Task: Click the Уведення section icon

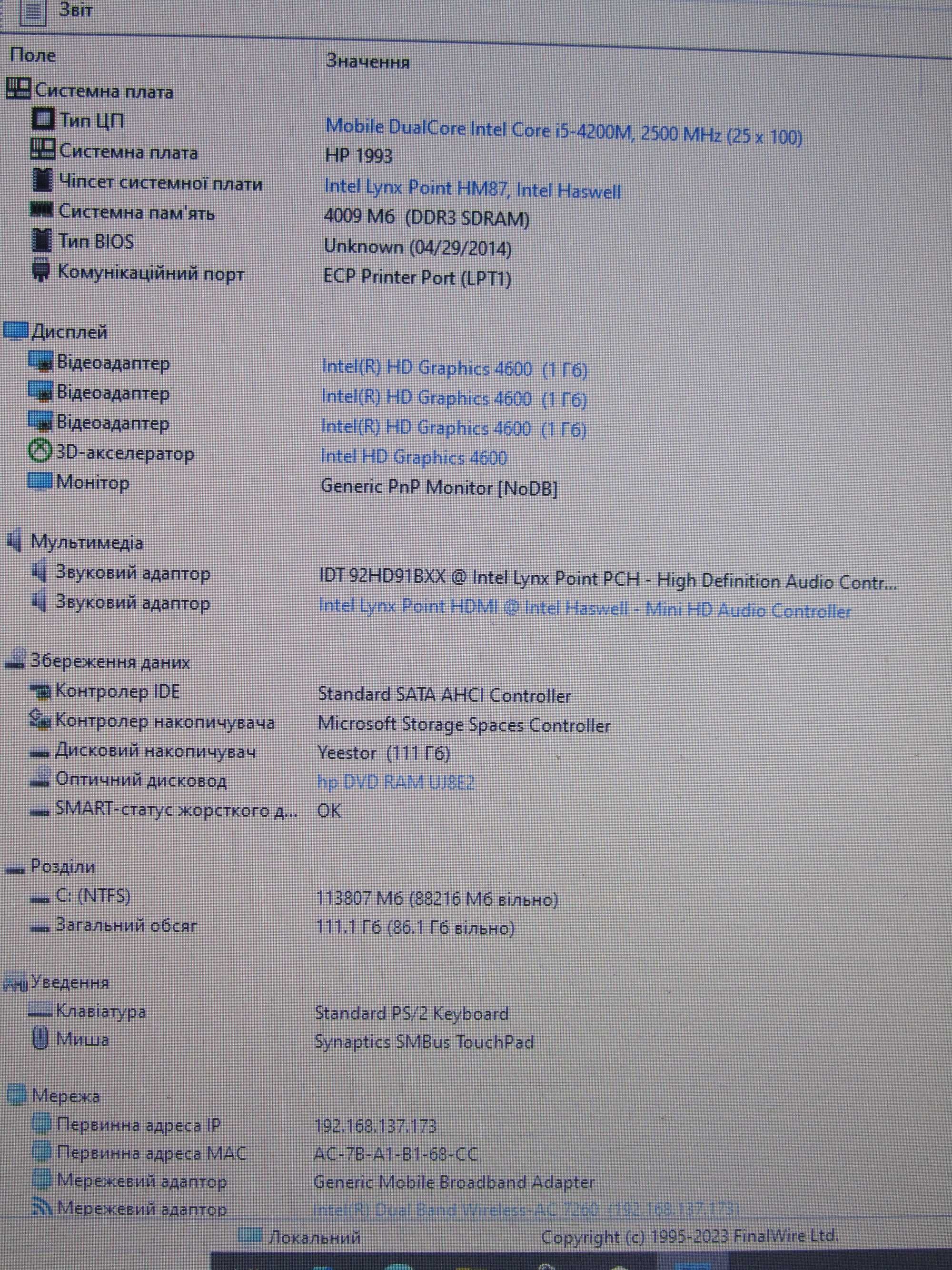Action: point(15,983)
